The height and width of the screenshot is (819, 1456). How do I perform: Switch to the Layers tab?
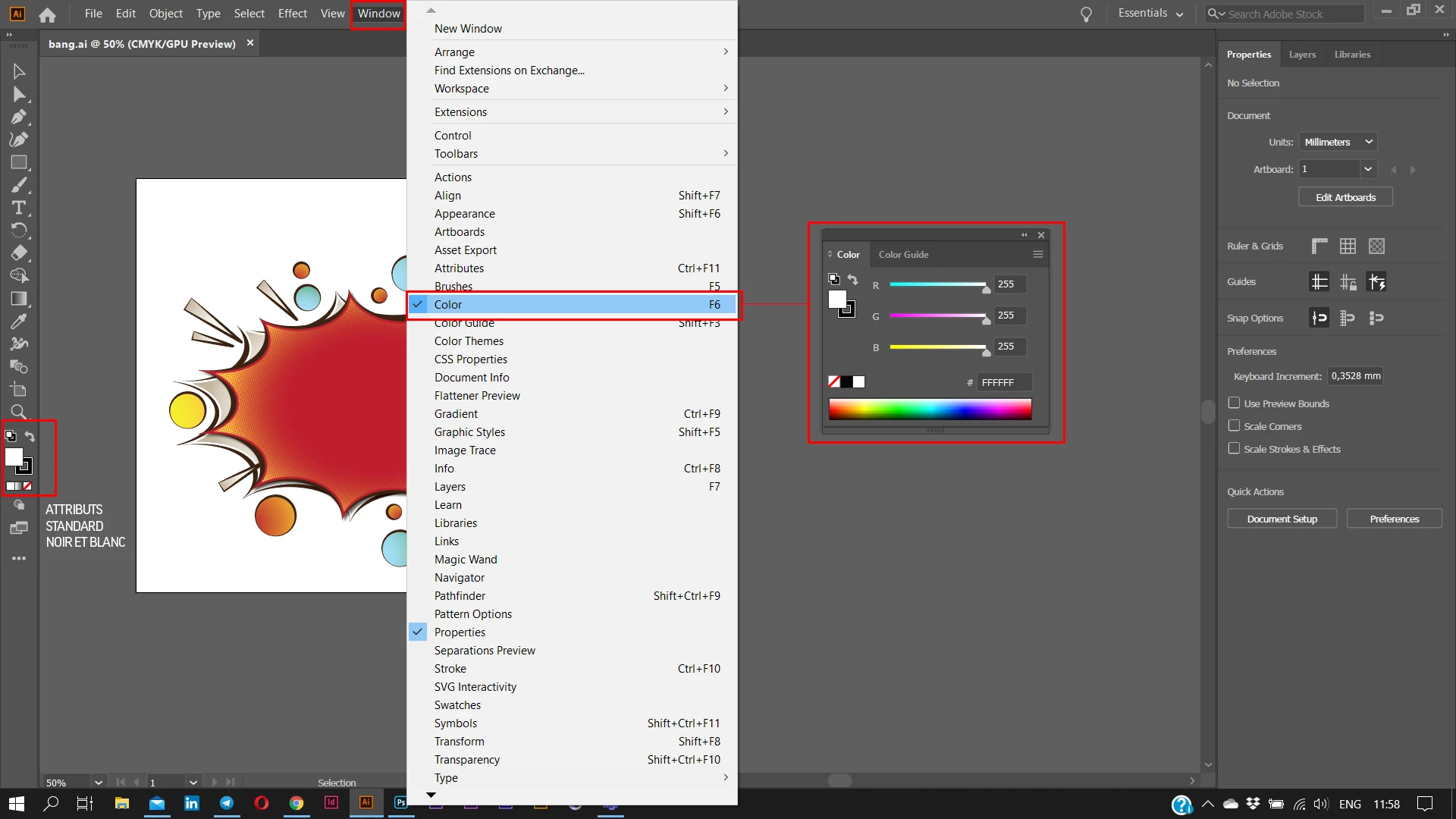(x=1302, y=55)
